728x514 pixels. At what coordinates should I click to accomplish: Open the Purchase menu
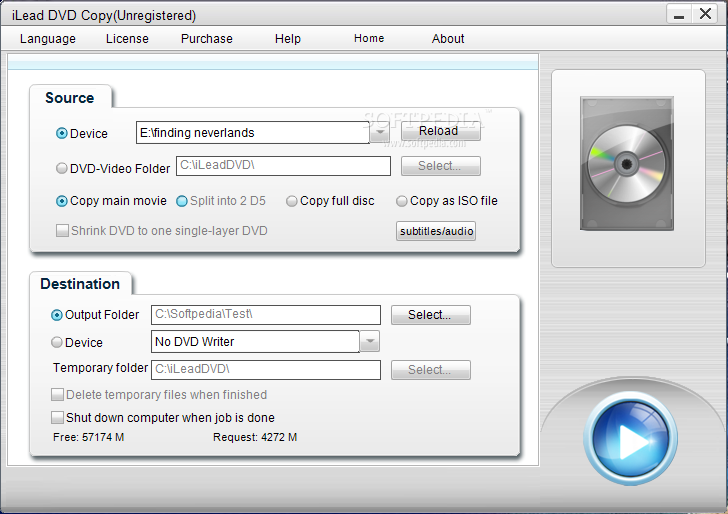[207, 39]
